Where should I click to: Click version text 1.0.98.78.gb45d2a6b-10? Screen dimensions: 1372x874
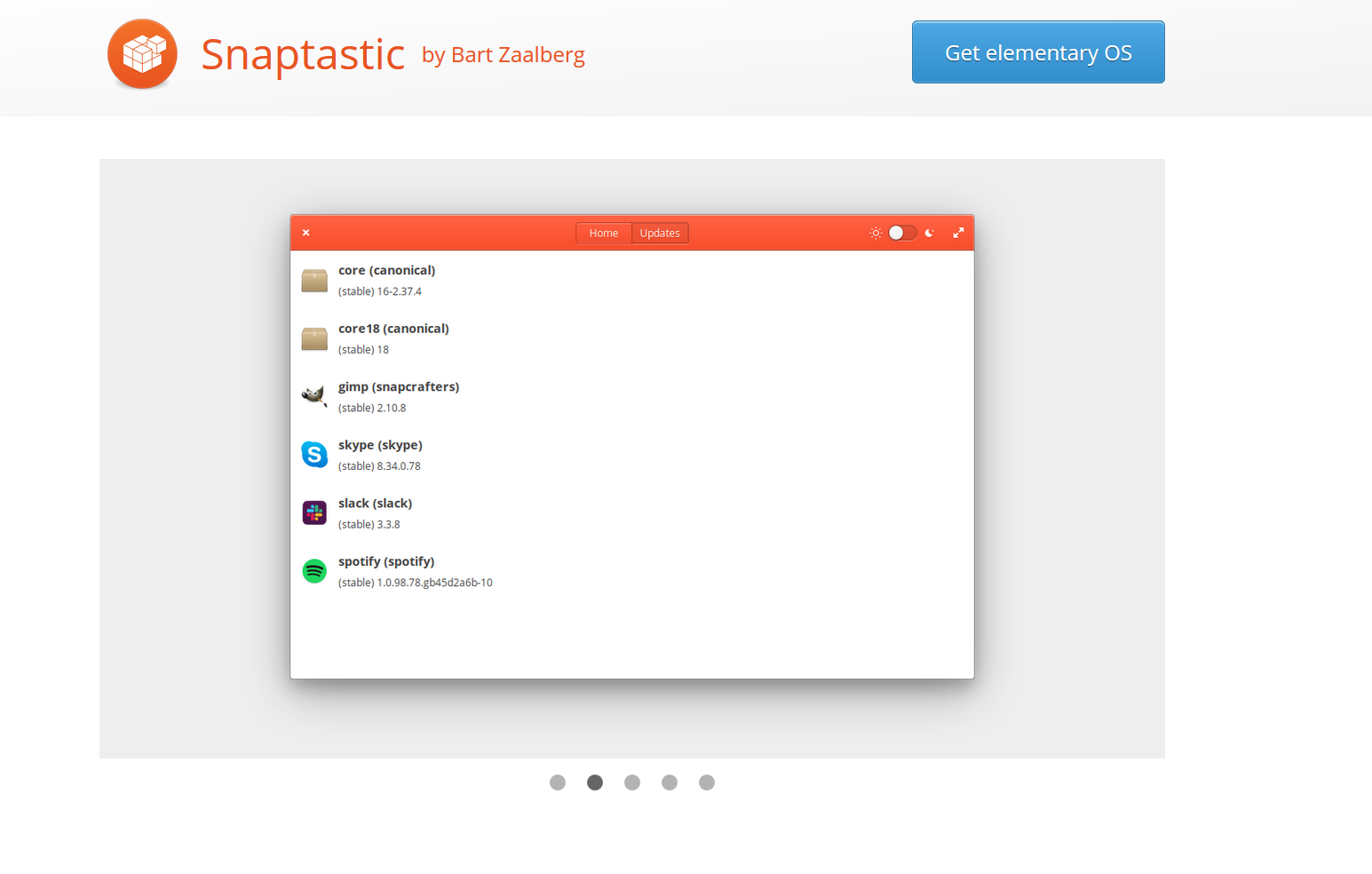coord(435,583)
